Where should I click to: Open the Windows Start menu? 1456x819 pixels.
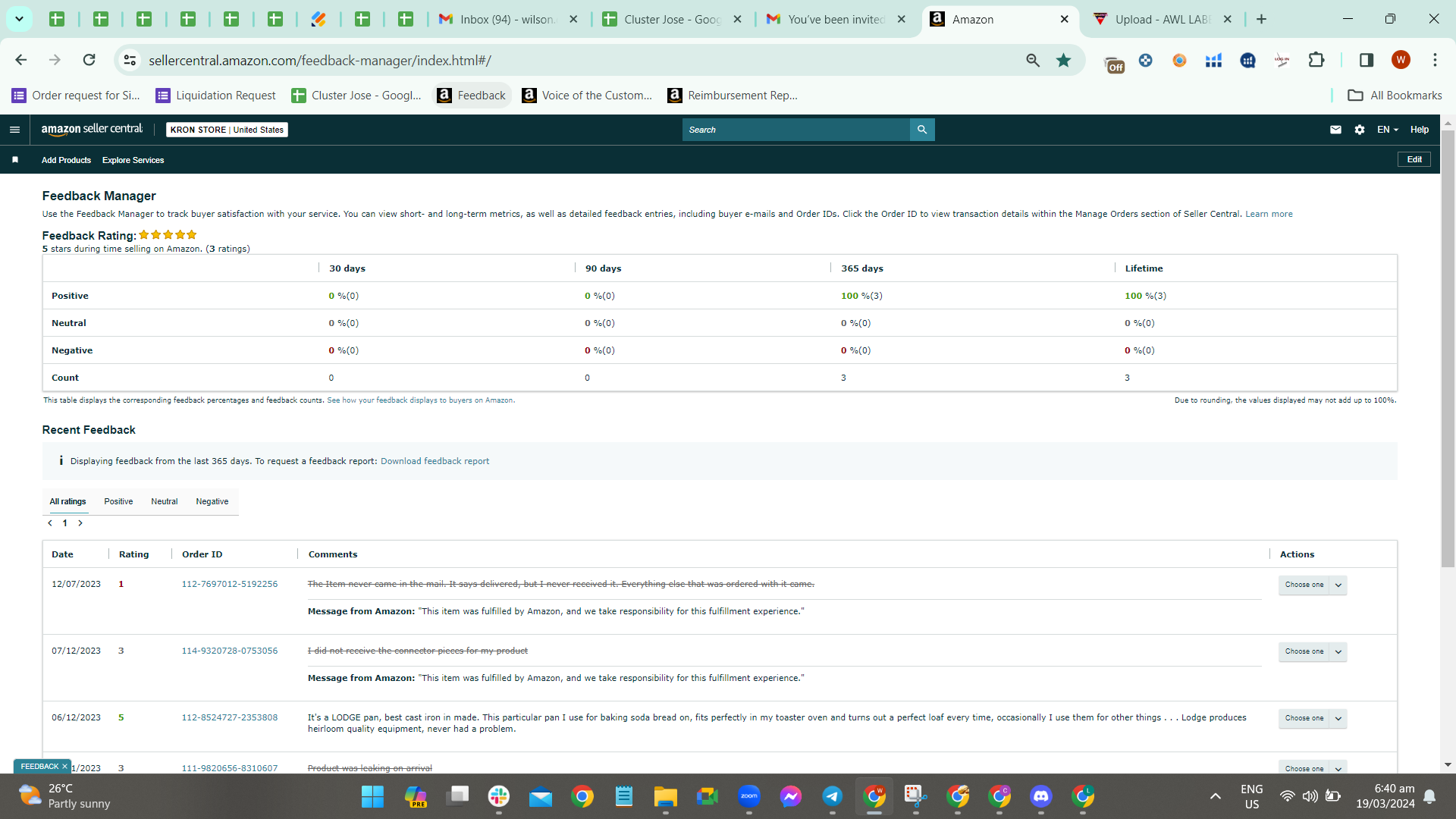tap(372, 796)
